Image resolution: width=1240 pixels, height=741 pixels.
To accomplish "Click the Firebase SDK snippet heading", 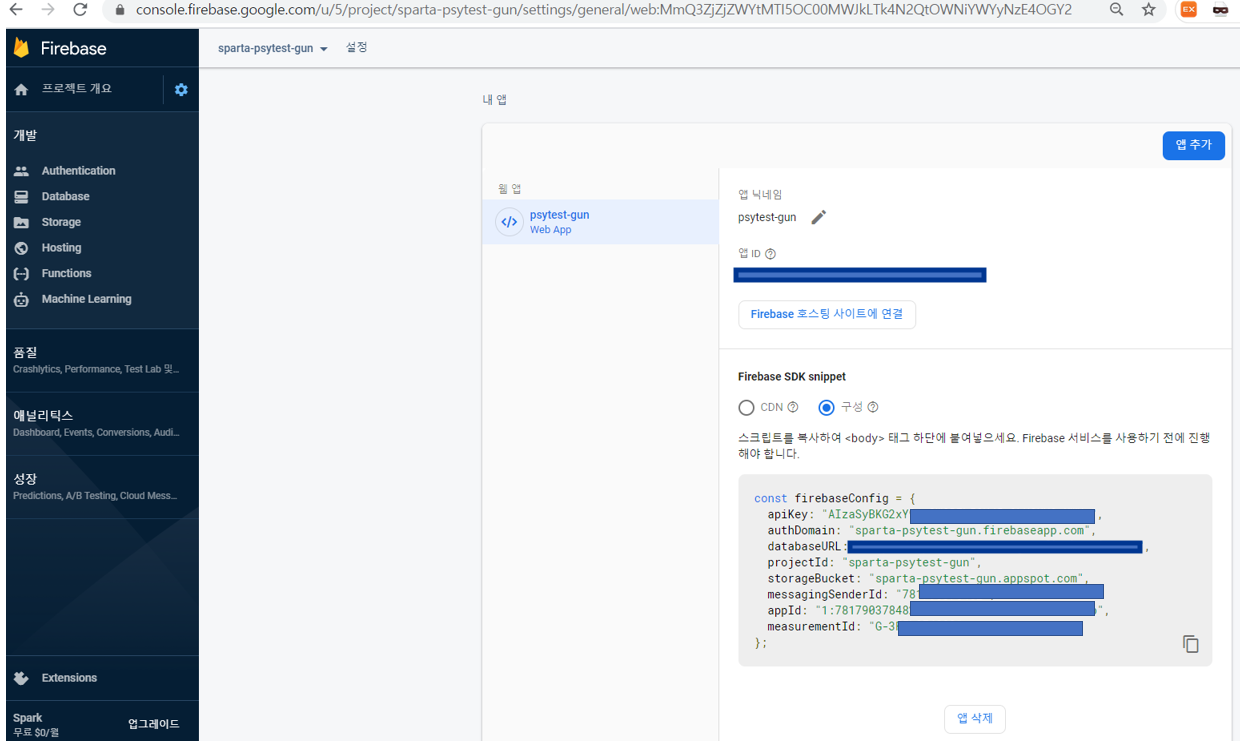I will pyautogui.click(x=792, y=377).
